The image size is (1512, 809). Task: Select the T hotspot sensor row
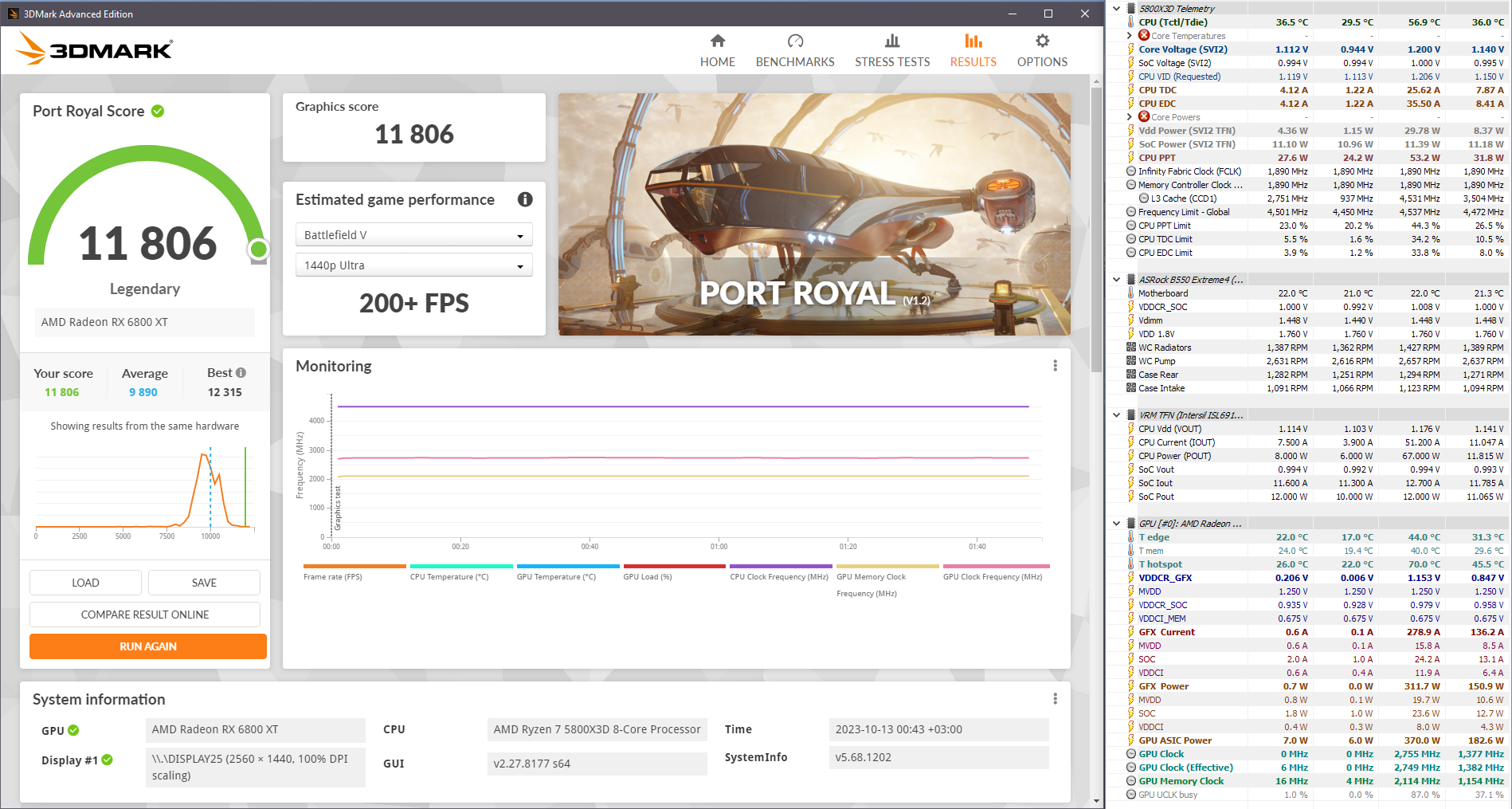[1314, 564]
